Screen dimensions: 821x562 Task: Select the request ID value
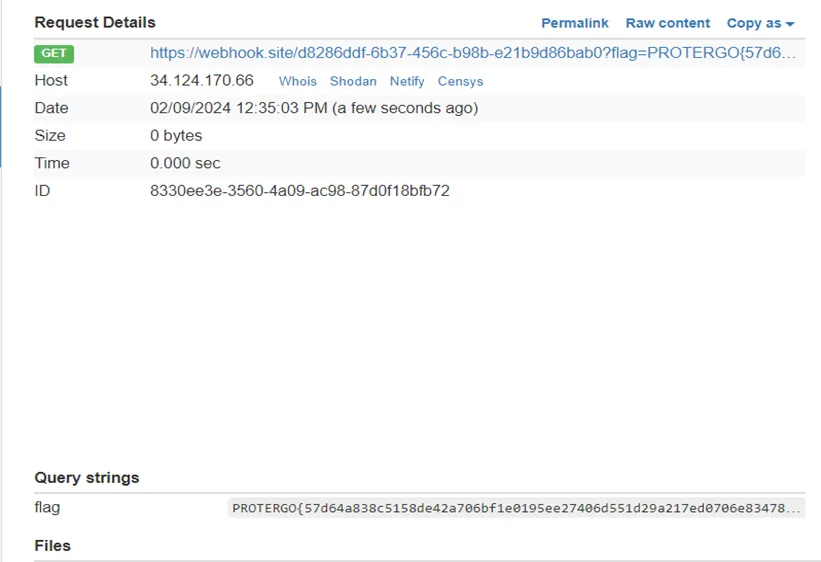(299, 190)
